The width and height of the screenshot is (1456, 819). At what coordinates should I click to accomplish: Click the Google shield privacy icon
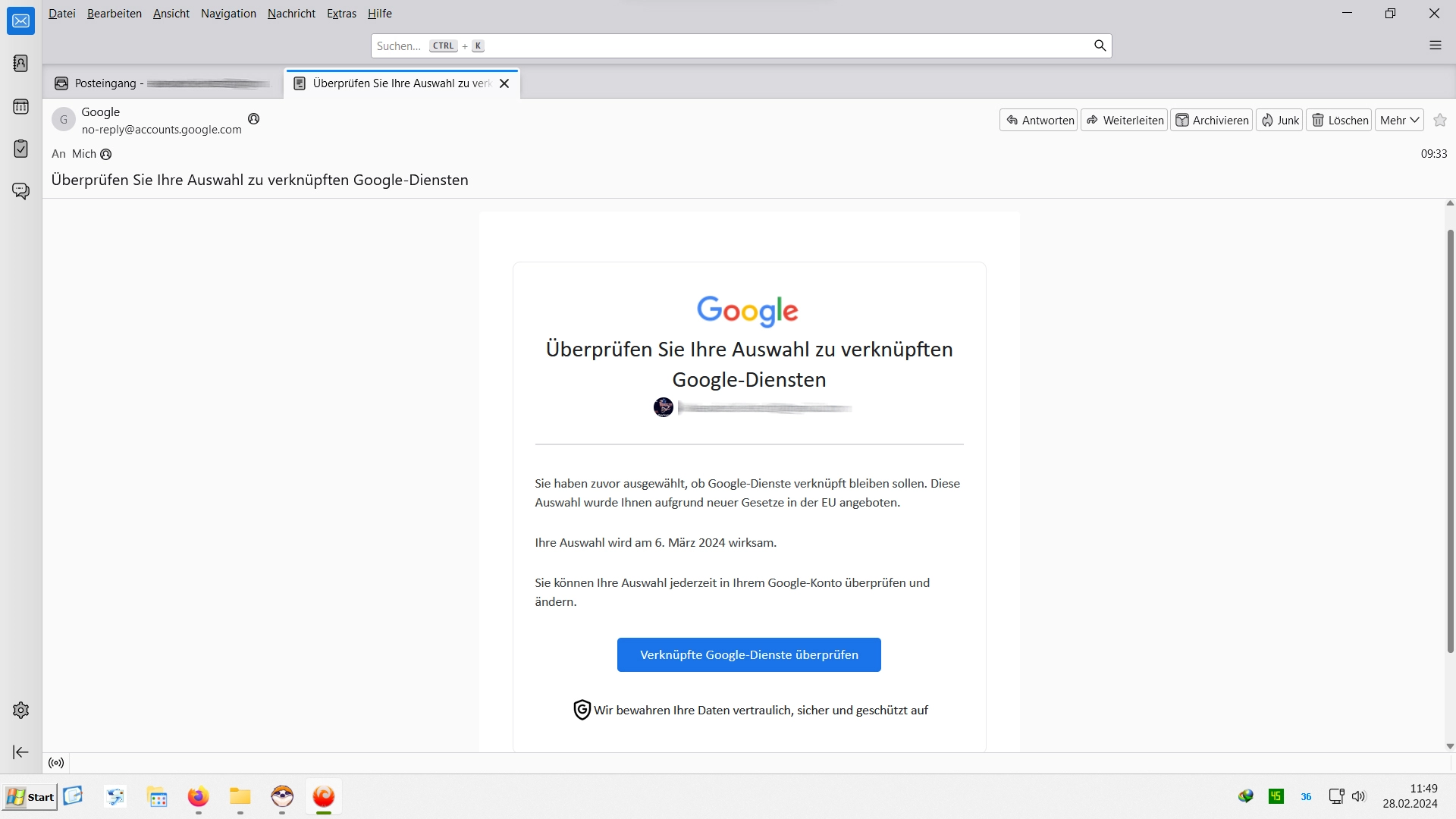click(x=582, y=710)
